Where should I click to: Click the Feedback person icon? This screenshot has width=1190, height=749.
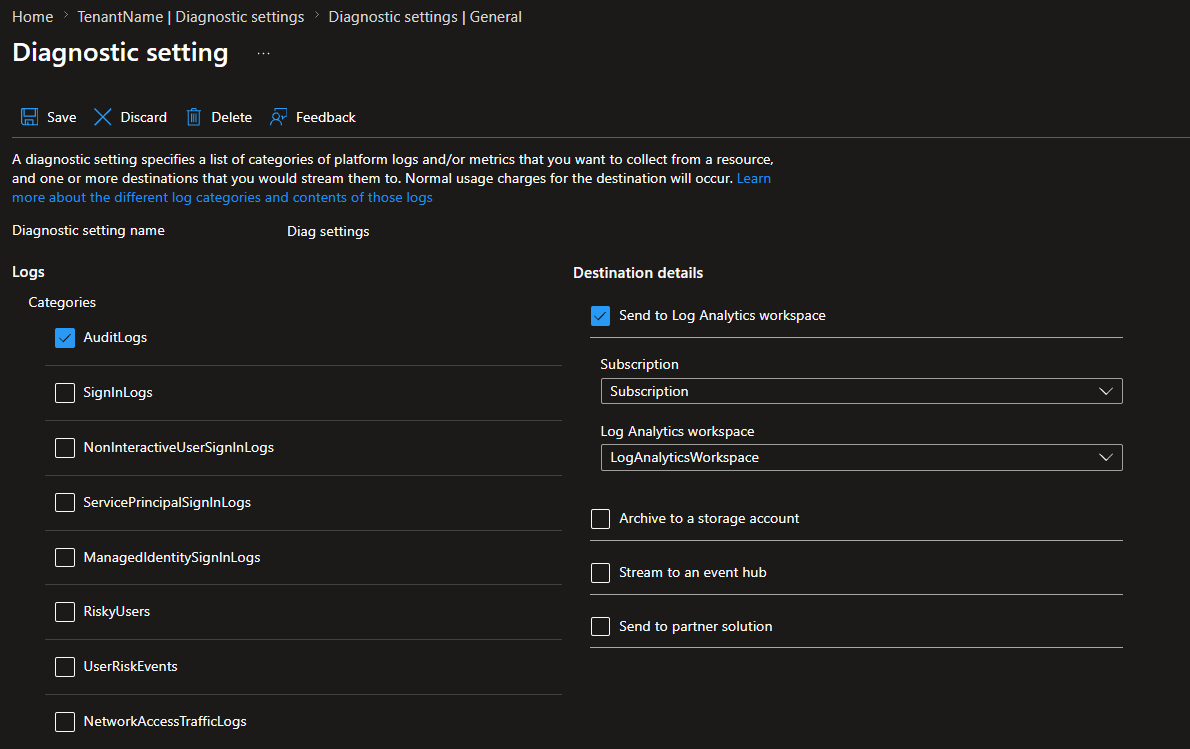279,117
